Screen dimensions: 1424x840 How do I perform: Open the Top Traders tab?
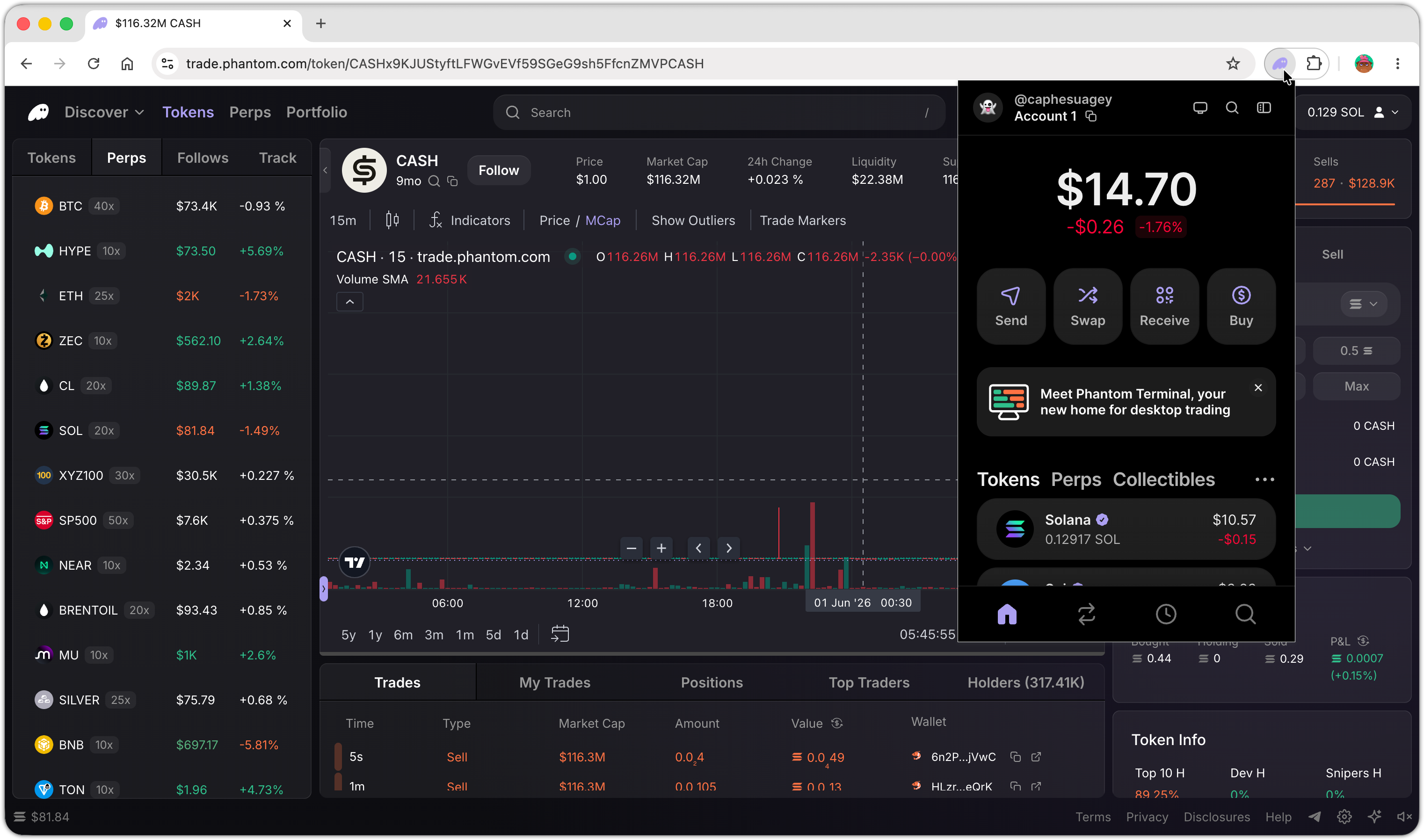point(869,682)
